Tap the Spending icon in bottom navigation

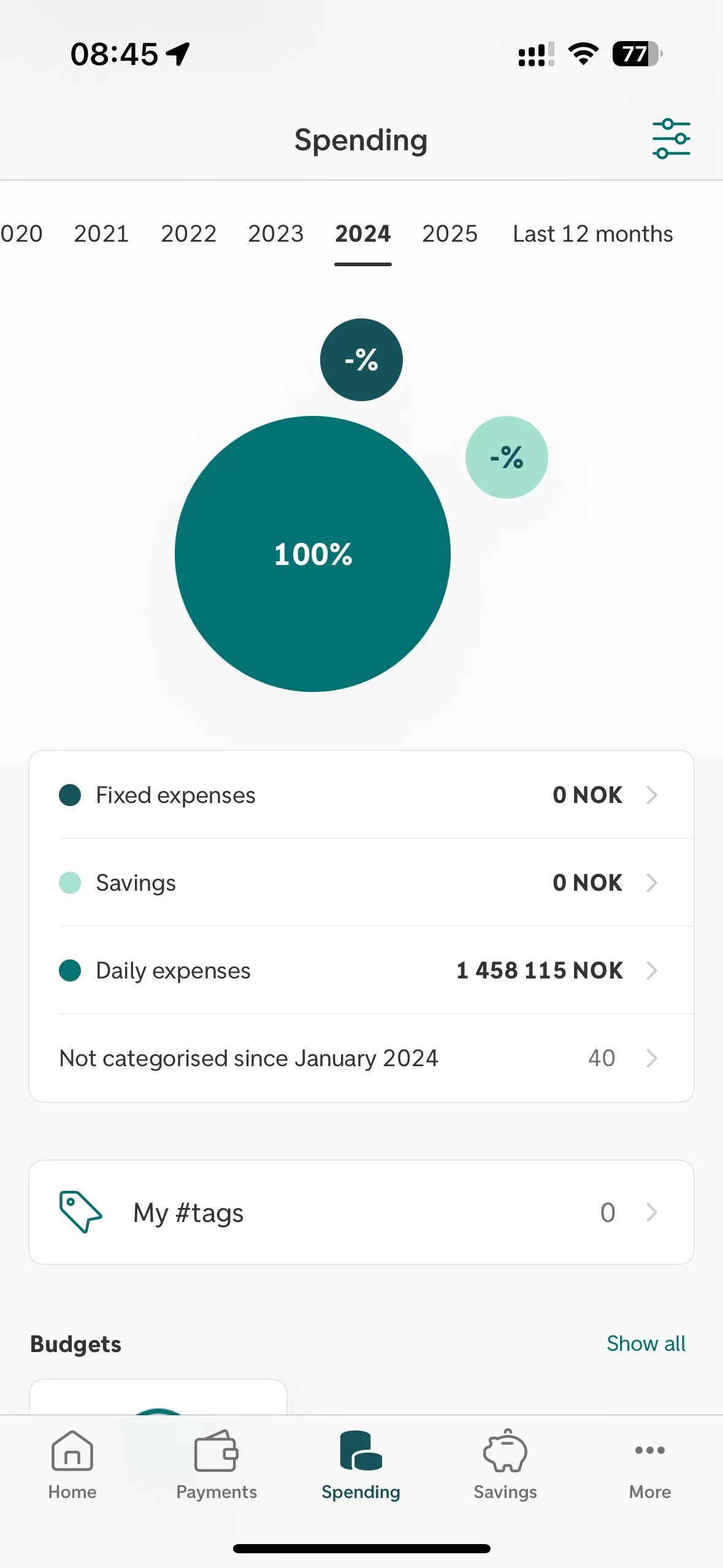361,1451
